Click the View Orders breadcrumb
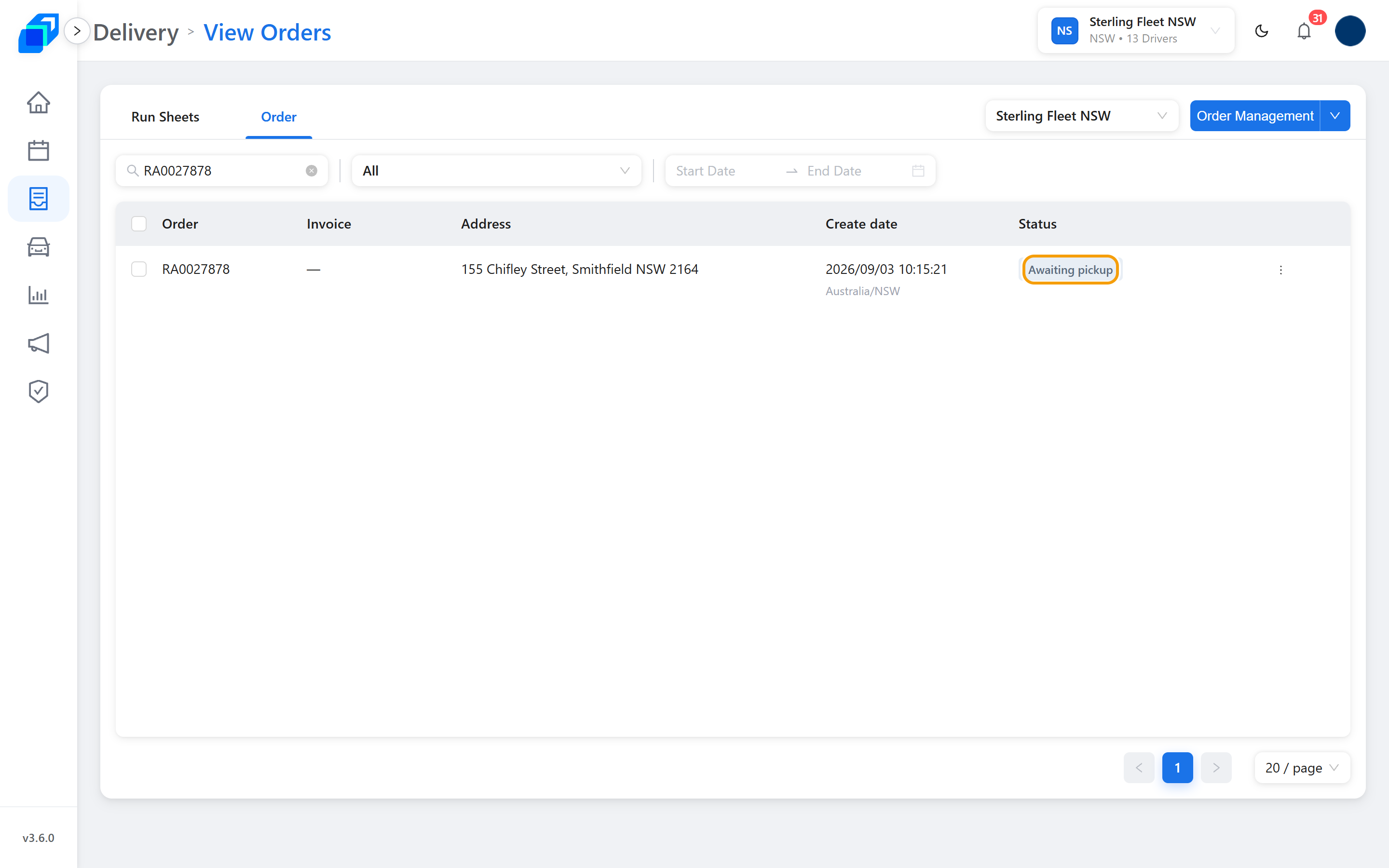 pos(268,32)
